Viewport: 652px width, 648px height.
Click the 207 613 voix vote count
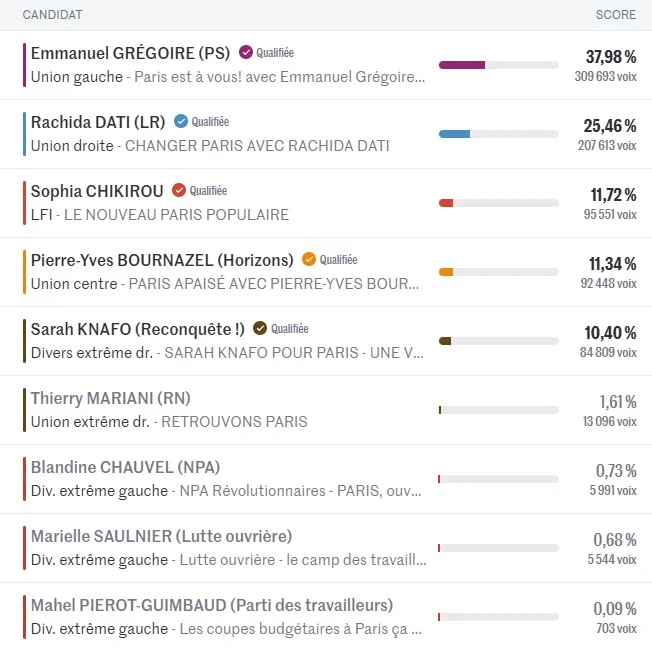[606, 145]
